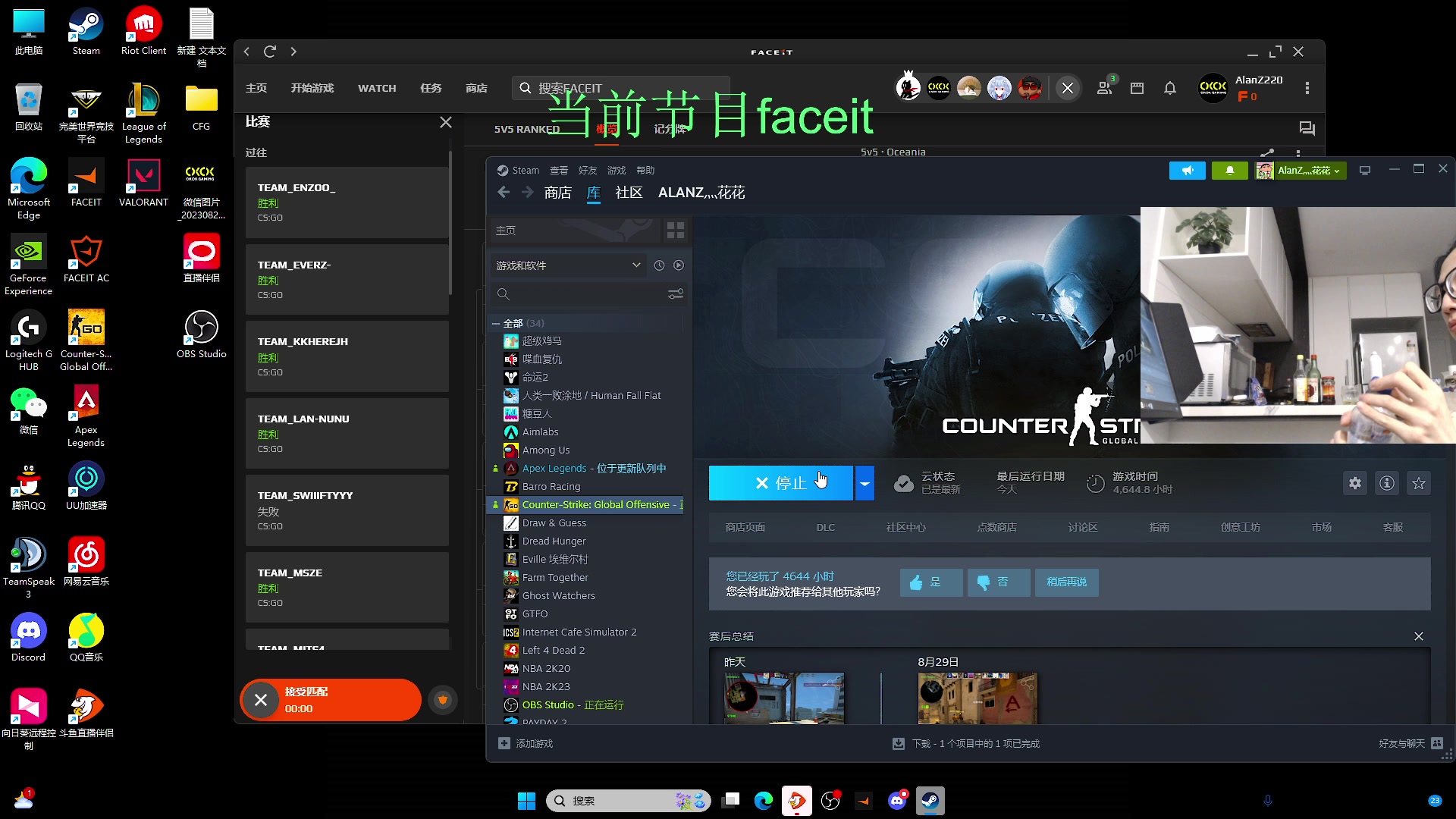Launch VALORANT from desktop
The image size is (1456, 819).
click(143, 184)
